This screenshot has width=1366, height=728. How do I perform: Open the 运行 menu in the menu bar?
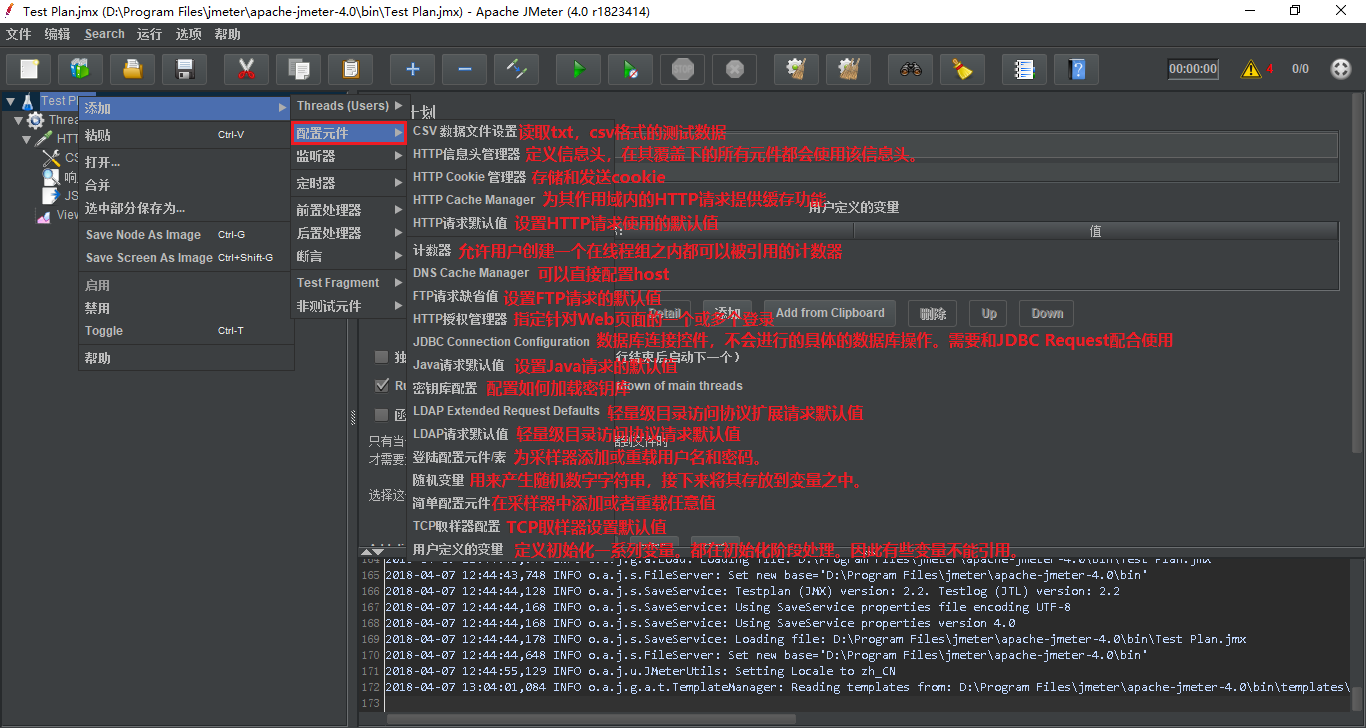click(150, 34)
